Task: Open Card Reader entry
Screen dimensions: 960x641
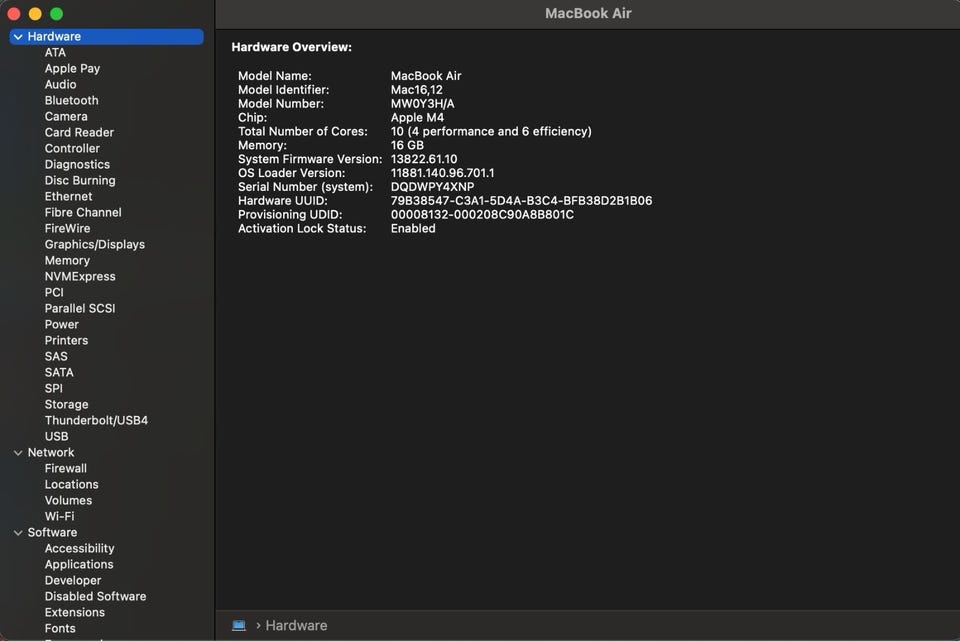Action: [x=80, y=132]
